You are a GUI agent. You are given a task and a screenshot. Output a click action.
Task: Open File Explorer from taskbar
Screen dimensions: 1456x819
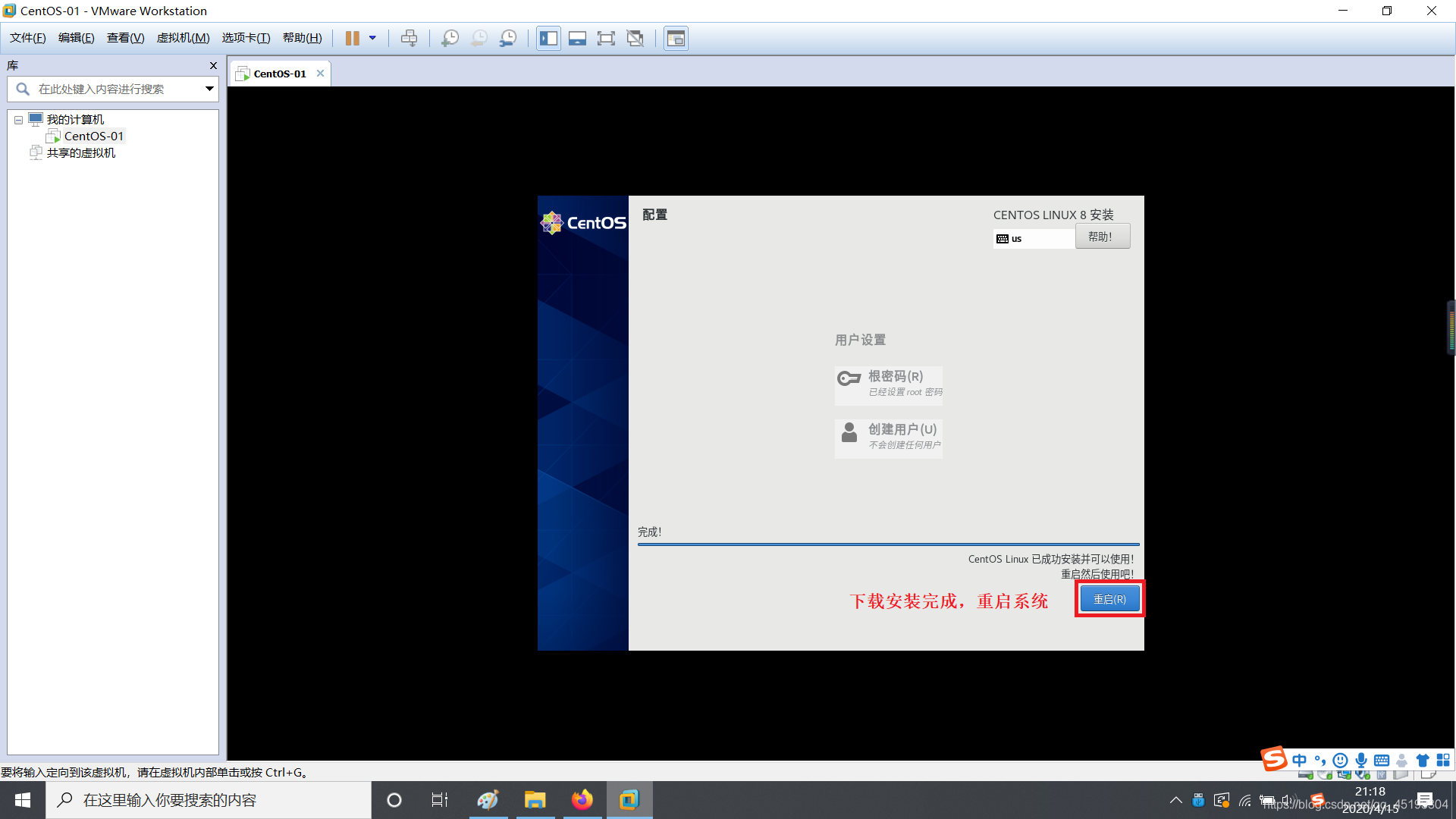coord(535,800)
